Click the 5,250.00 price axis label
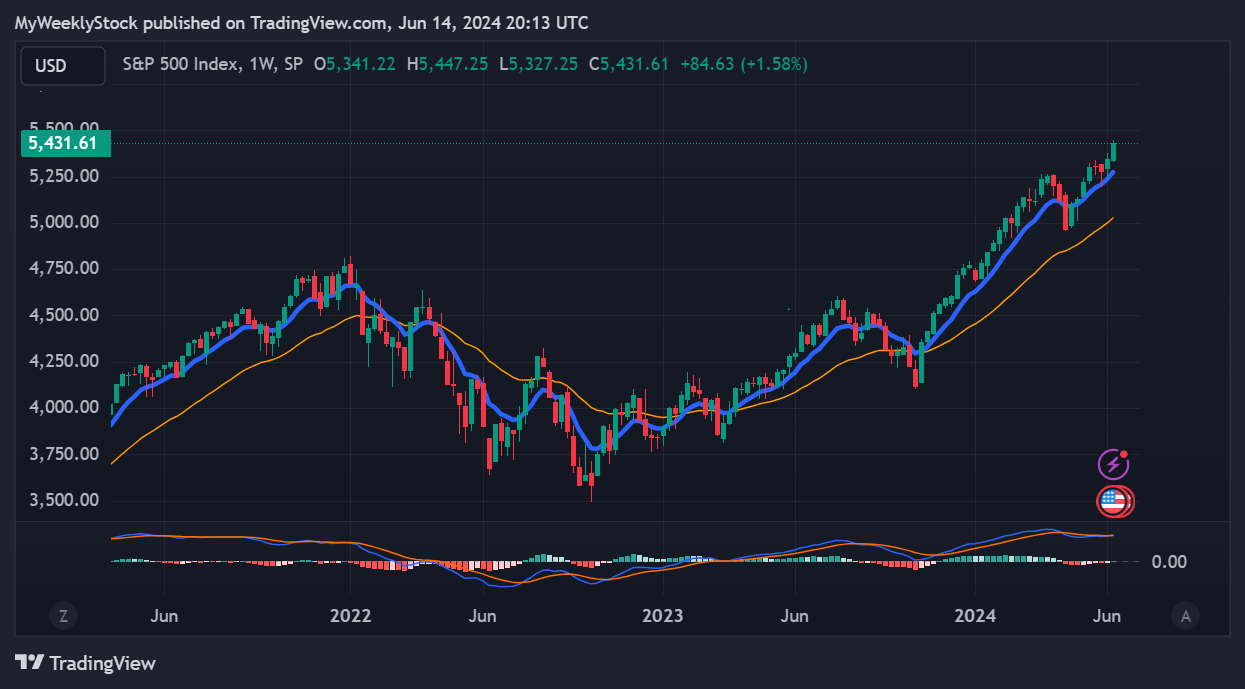The width and height of the screenshot is (1245, 689). 63,176
